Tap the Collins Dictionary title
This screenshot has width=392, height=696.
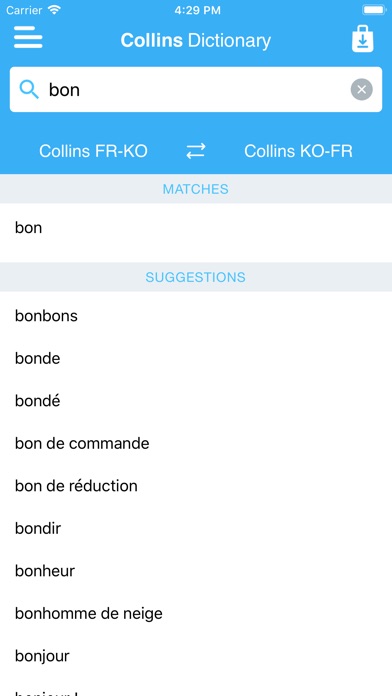[196, 40]
